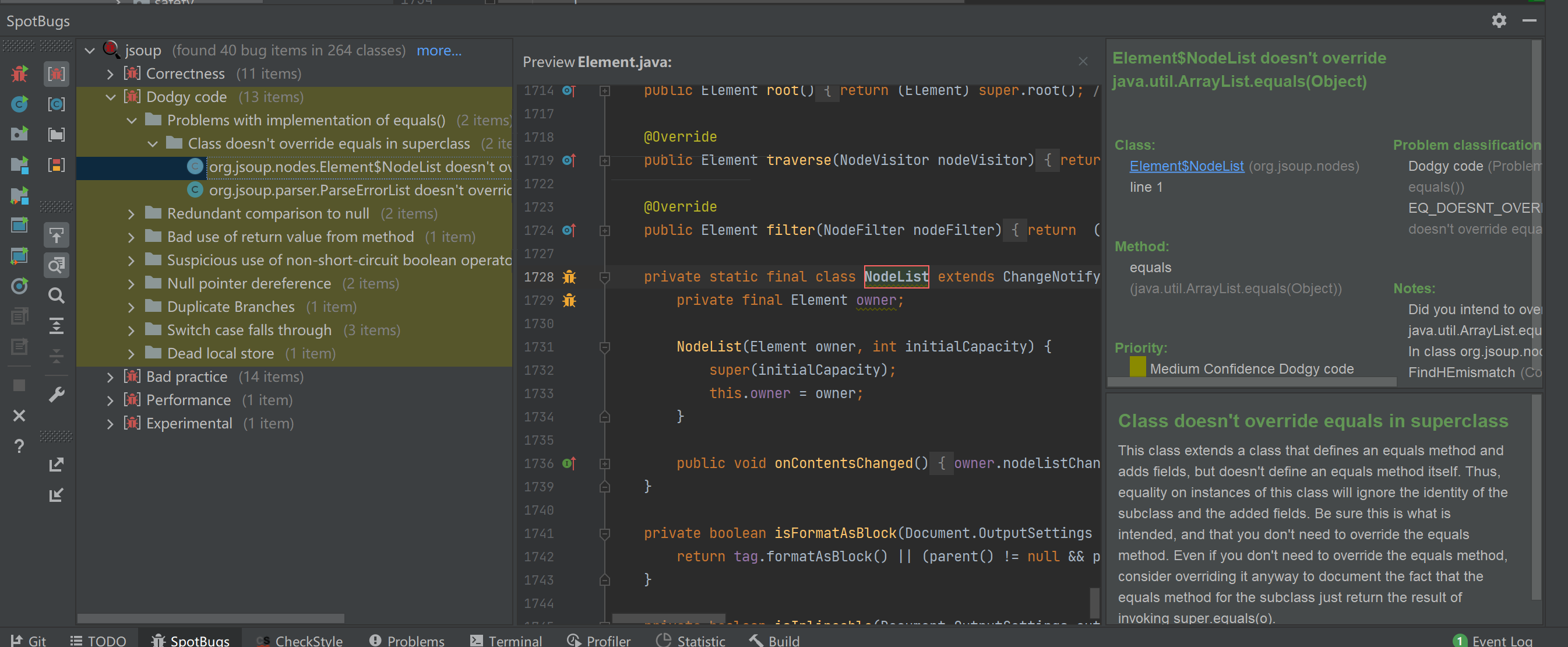Analyze class under cursor icon
Viewport: 1568px width, 647px height.
pyautogui.click(x=19, y=104)
